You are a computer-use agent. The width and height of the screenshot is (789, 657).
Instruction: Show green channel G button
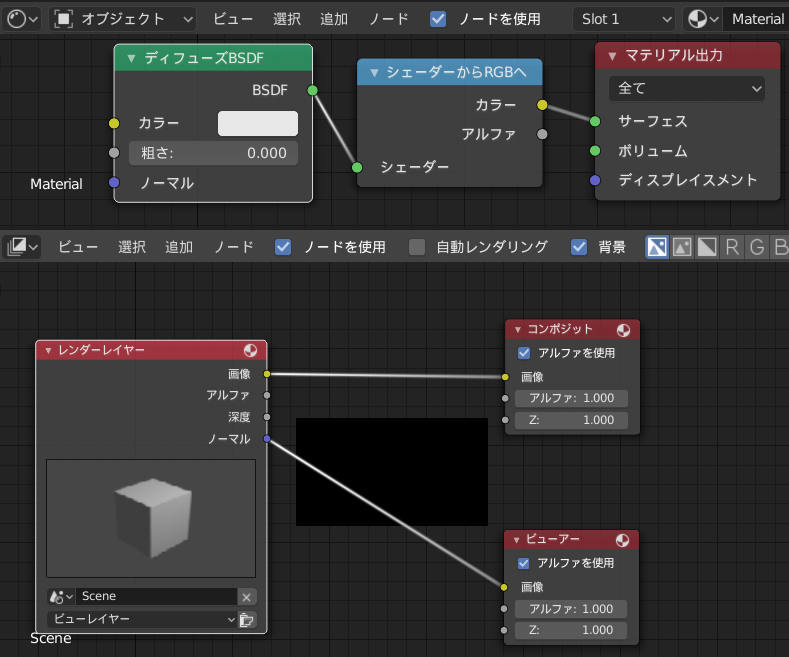[757, 247]
